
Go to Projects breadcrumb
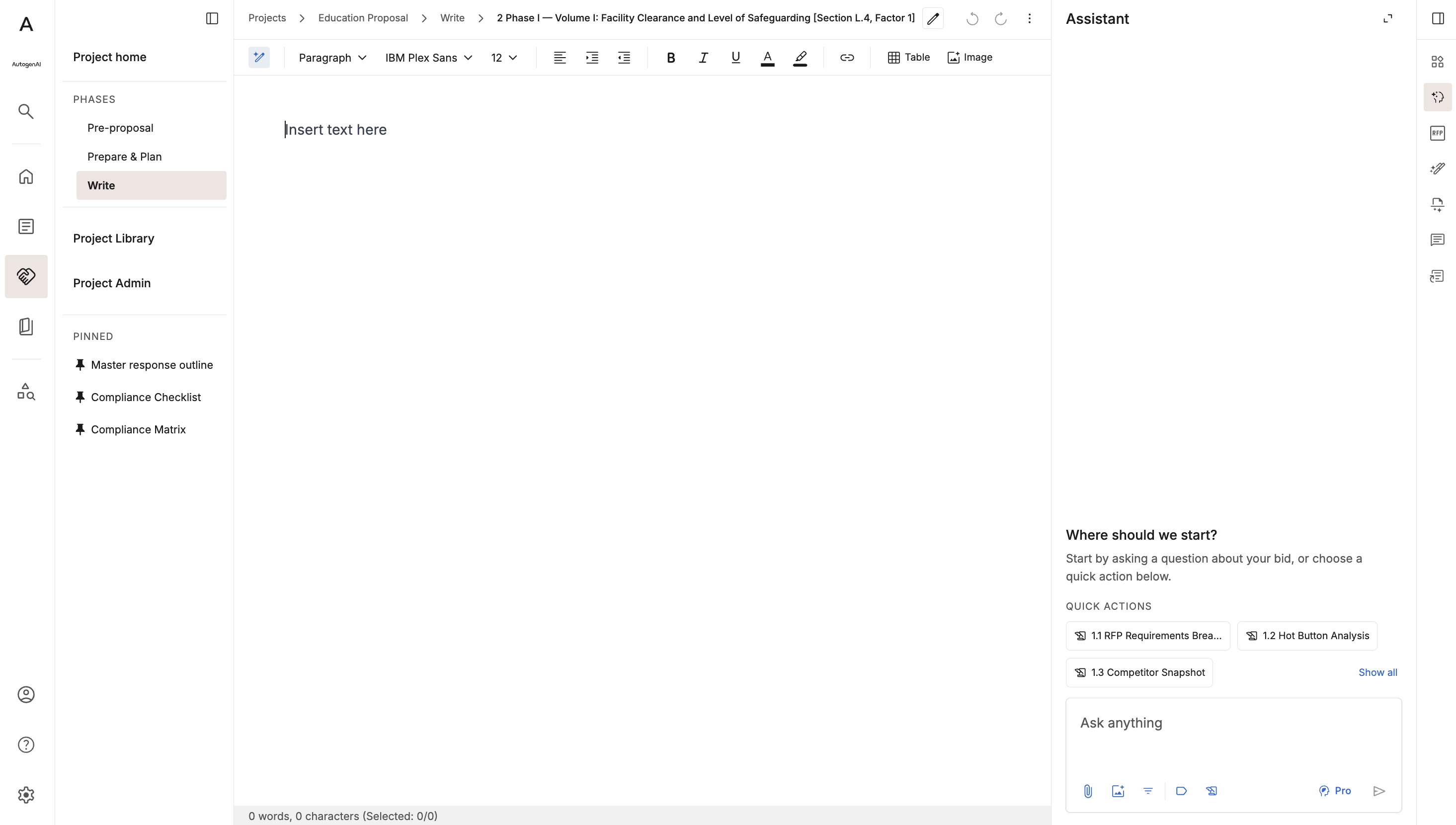267,17
